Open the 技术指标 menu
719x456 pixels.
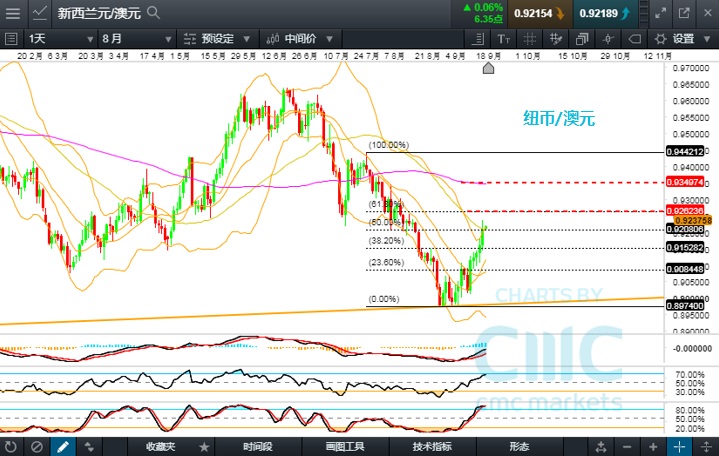point(433,446)
